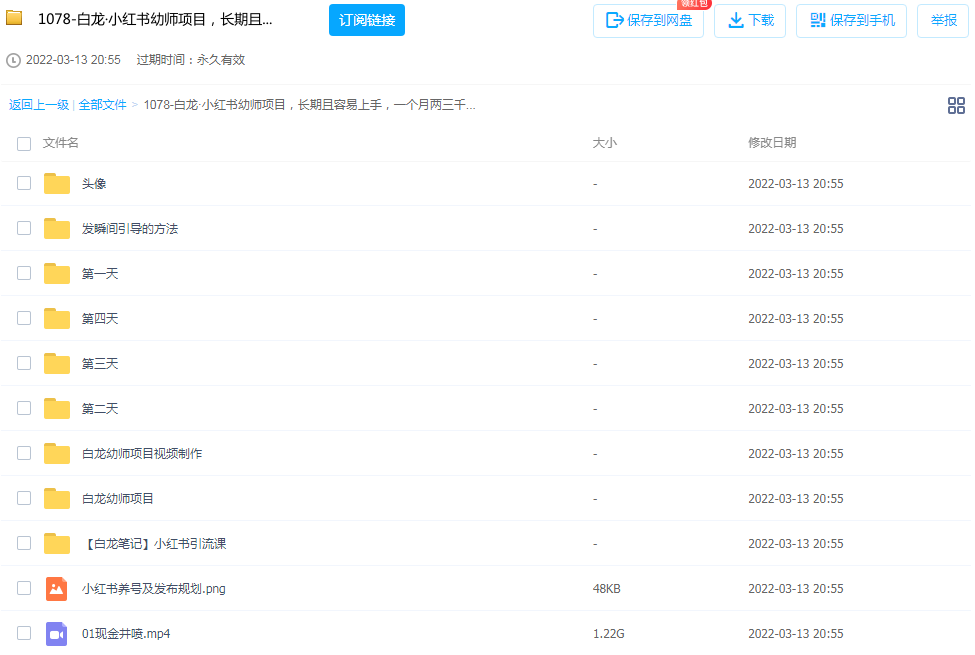Click the 订阅链接 button
The height and width of the screenshot is (655, 975).
tap(367, 20)
